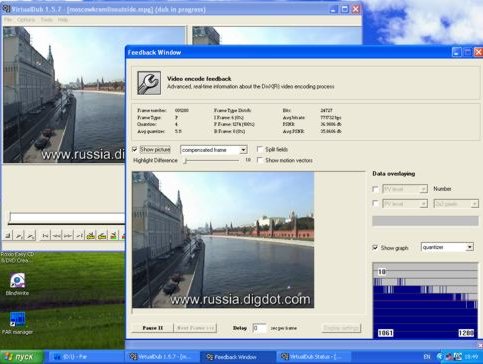Click the Pause button
The height and width of the screenshot is (364, 483).
153,328
